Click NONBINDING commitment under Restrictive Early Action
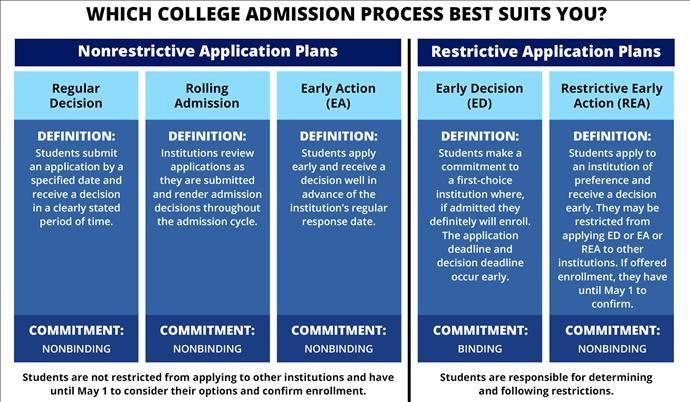This screenshot has width=690, height=402. pyautogui.click(x=612, y=349)
